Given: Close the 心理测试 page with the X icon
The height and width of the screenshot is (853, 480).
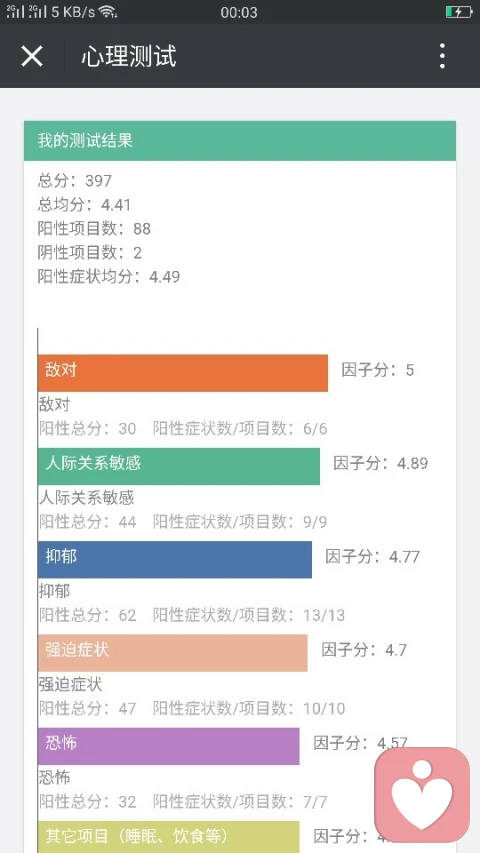Looking at the screenshot, I should pyautogui.click(x=32, y=56).
